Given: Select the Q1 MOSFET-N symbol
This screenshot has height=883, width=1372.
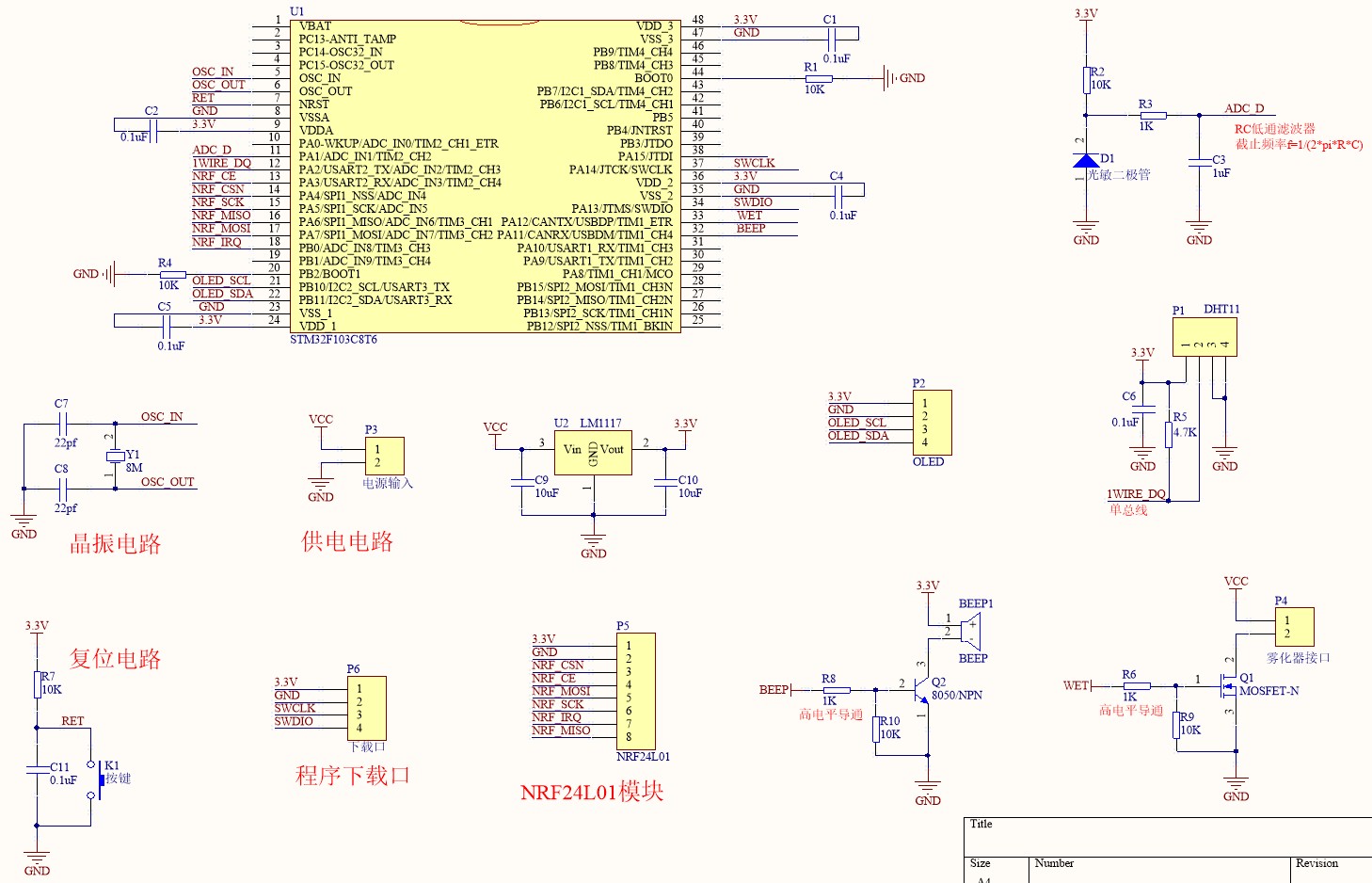Looking at the screenshot, I should coord(1228,686).
